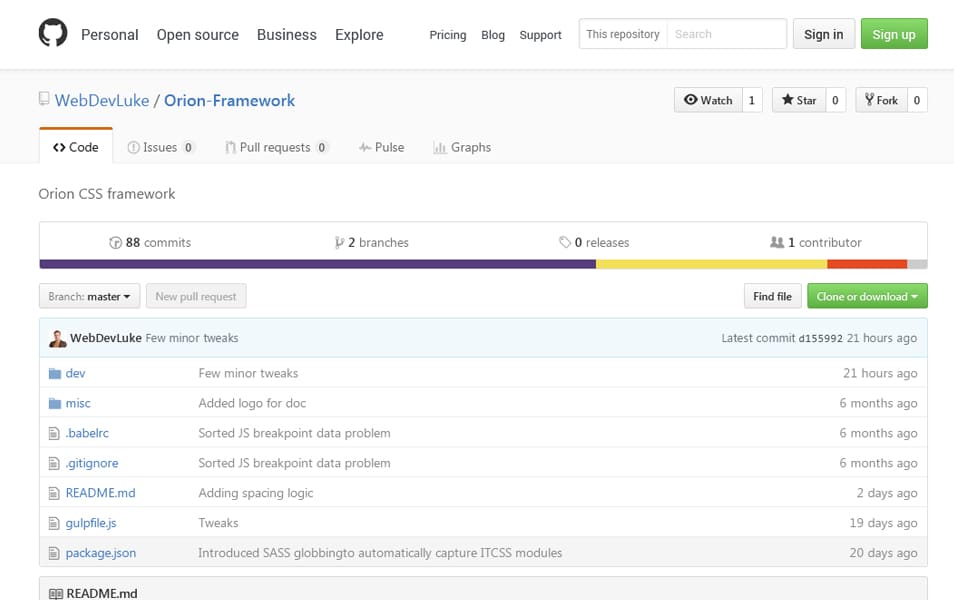Screen dimensions: 954x600
Task: Click the releases tag icon
Action: click(565, 242)
